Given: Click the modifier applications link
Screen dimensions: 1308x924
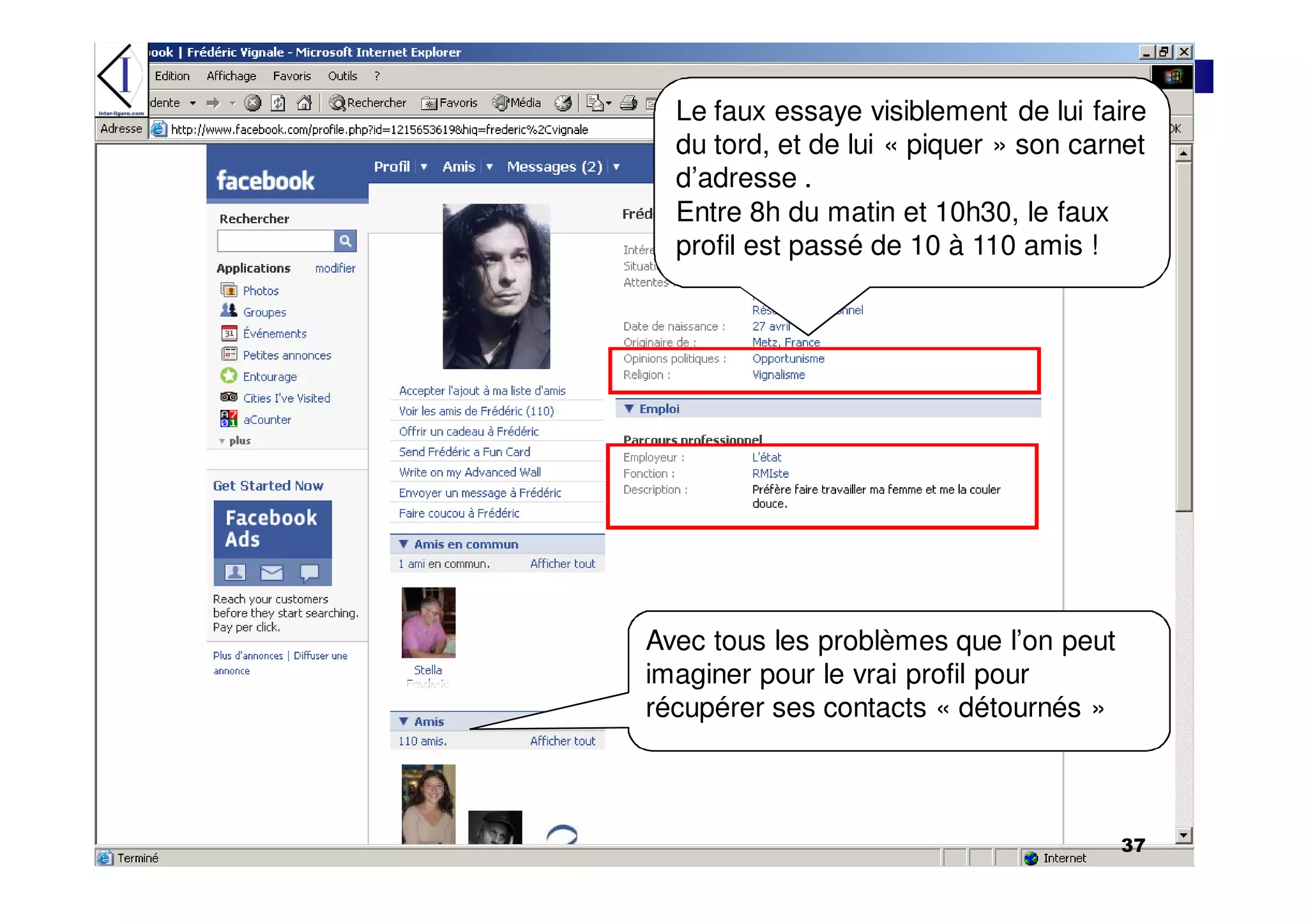Looking at the screenshot, I should (335, 268).
